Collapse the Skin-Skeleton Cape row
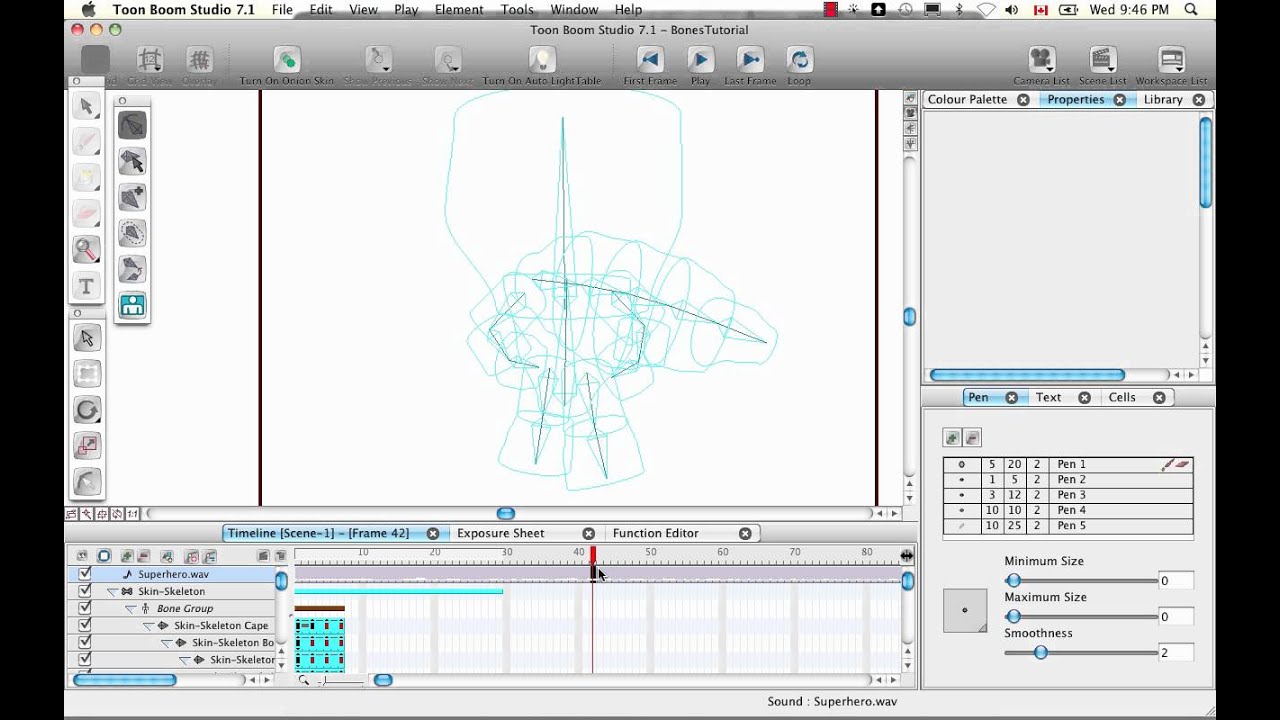 [x=149, y=626]
